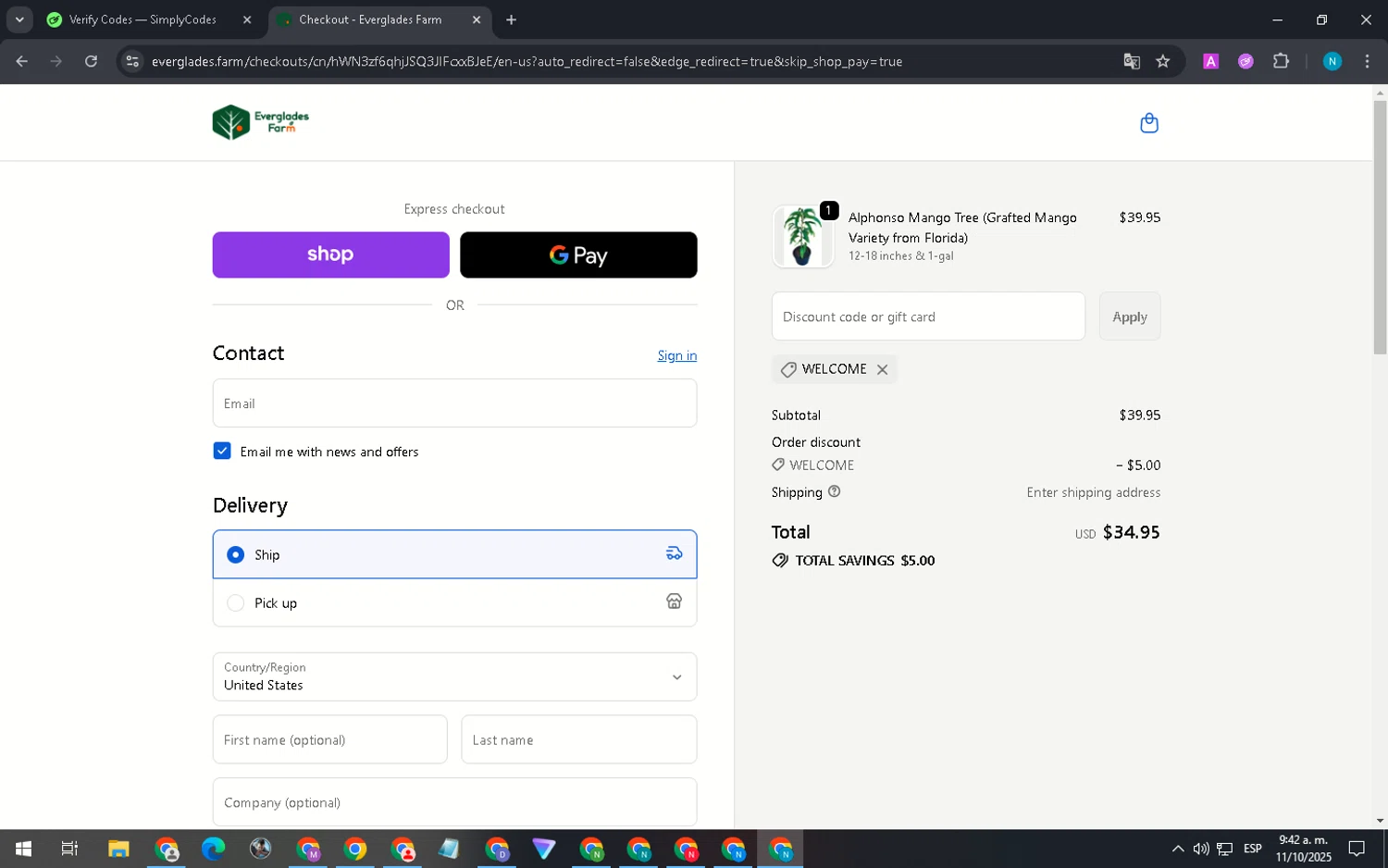Open the Google Translate page icon
1388x868 pixels.
[1131, 61]
